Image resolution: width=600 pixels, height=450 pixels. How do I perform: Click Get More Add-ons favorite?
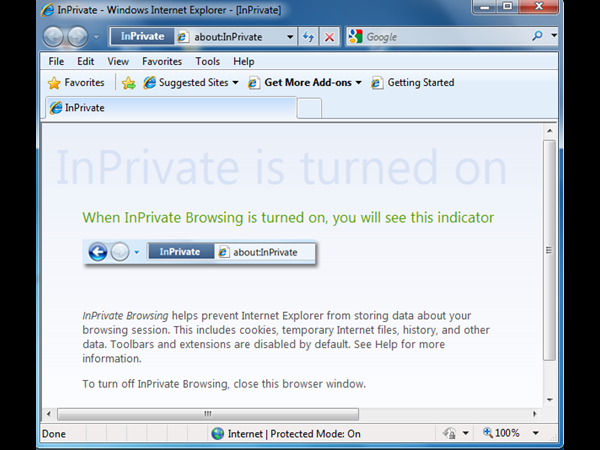(300, 83)
